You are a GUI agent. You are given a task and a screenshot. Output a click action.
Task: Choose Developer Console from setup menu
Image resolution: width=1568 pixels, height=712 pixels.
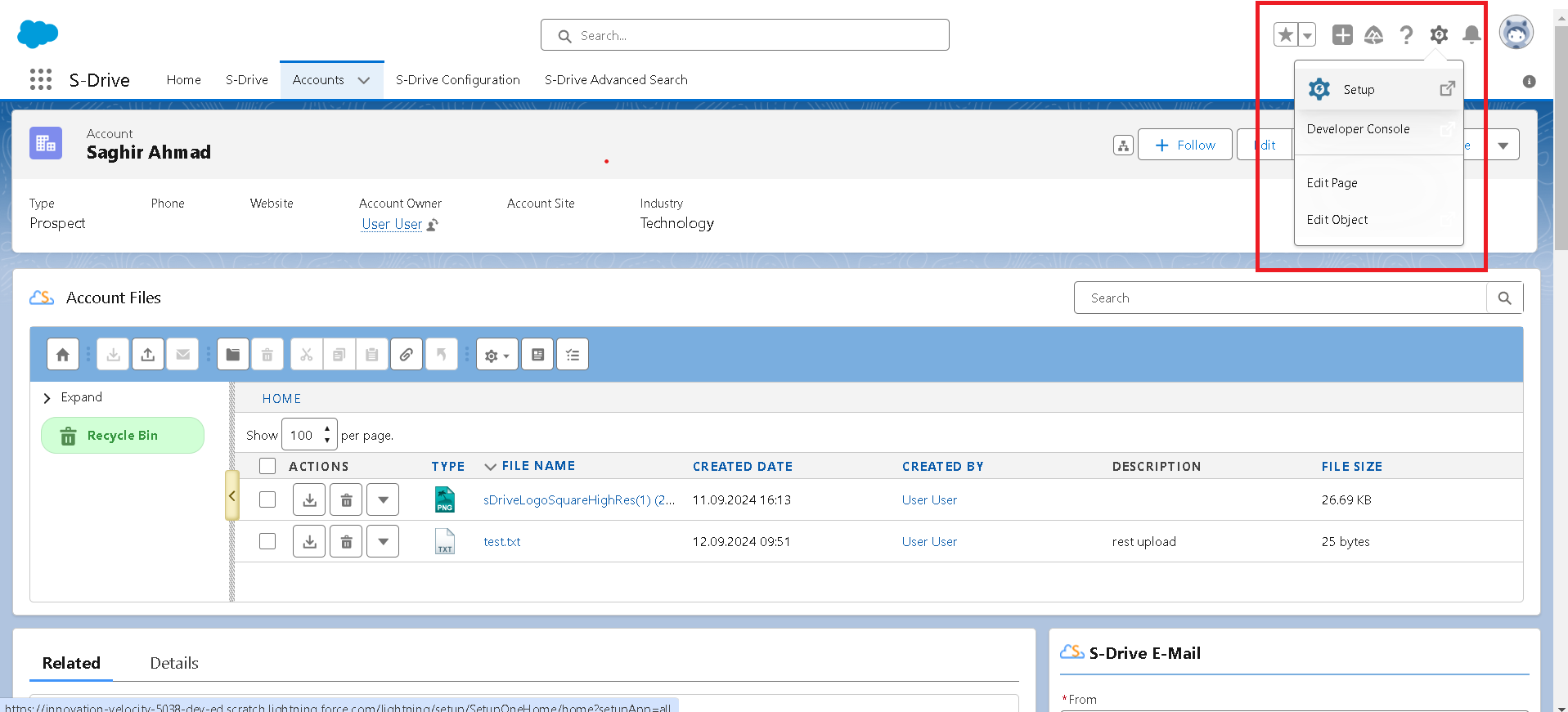click(x=1358, y=129)
